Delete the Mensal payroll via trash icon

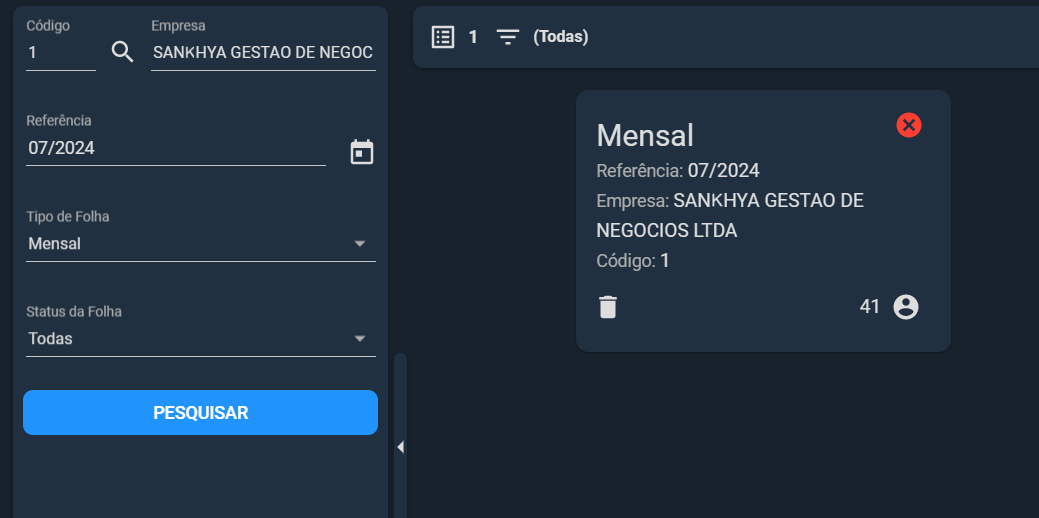point(608,307)
